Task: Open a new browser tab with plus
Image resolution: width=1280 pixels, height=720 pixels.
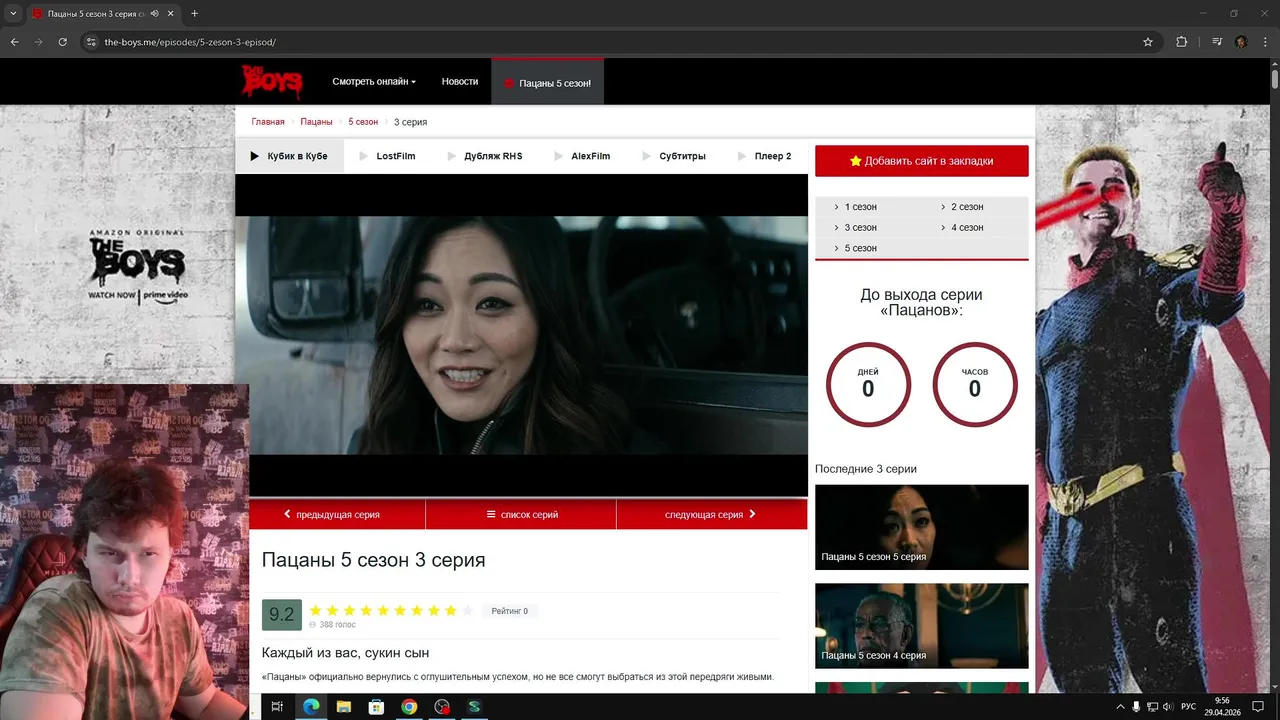Action: click(194, 14)
